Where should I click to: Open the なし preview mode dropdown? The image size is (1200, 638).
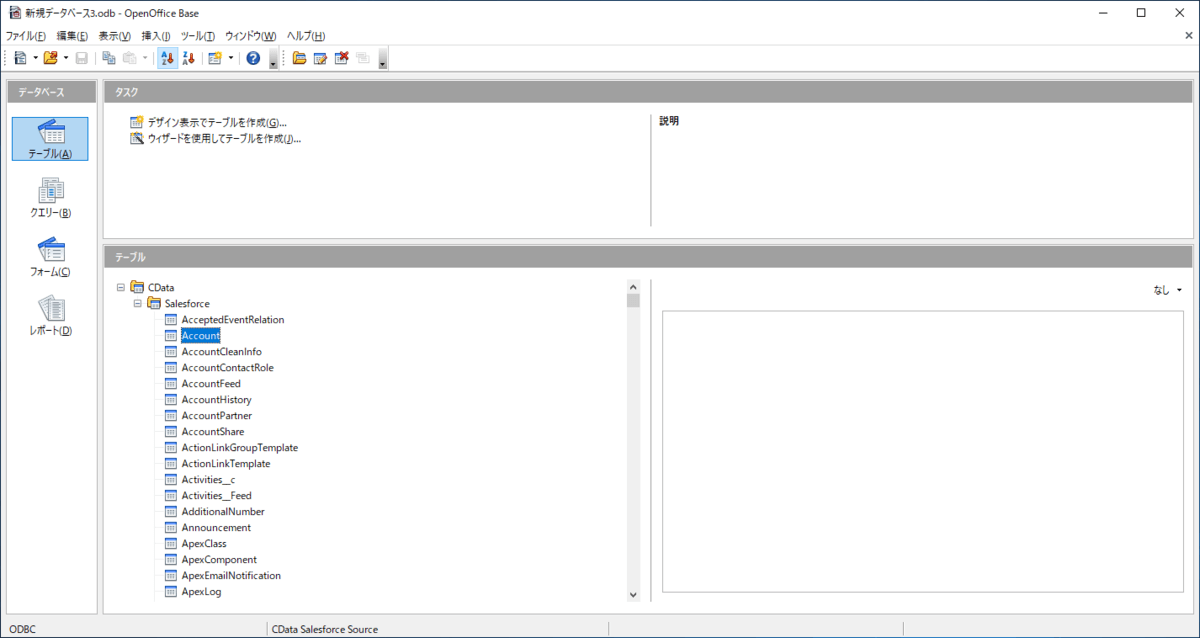click(1167, 290)
